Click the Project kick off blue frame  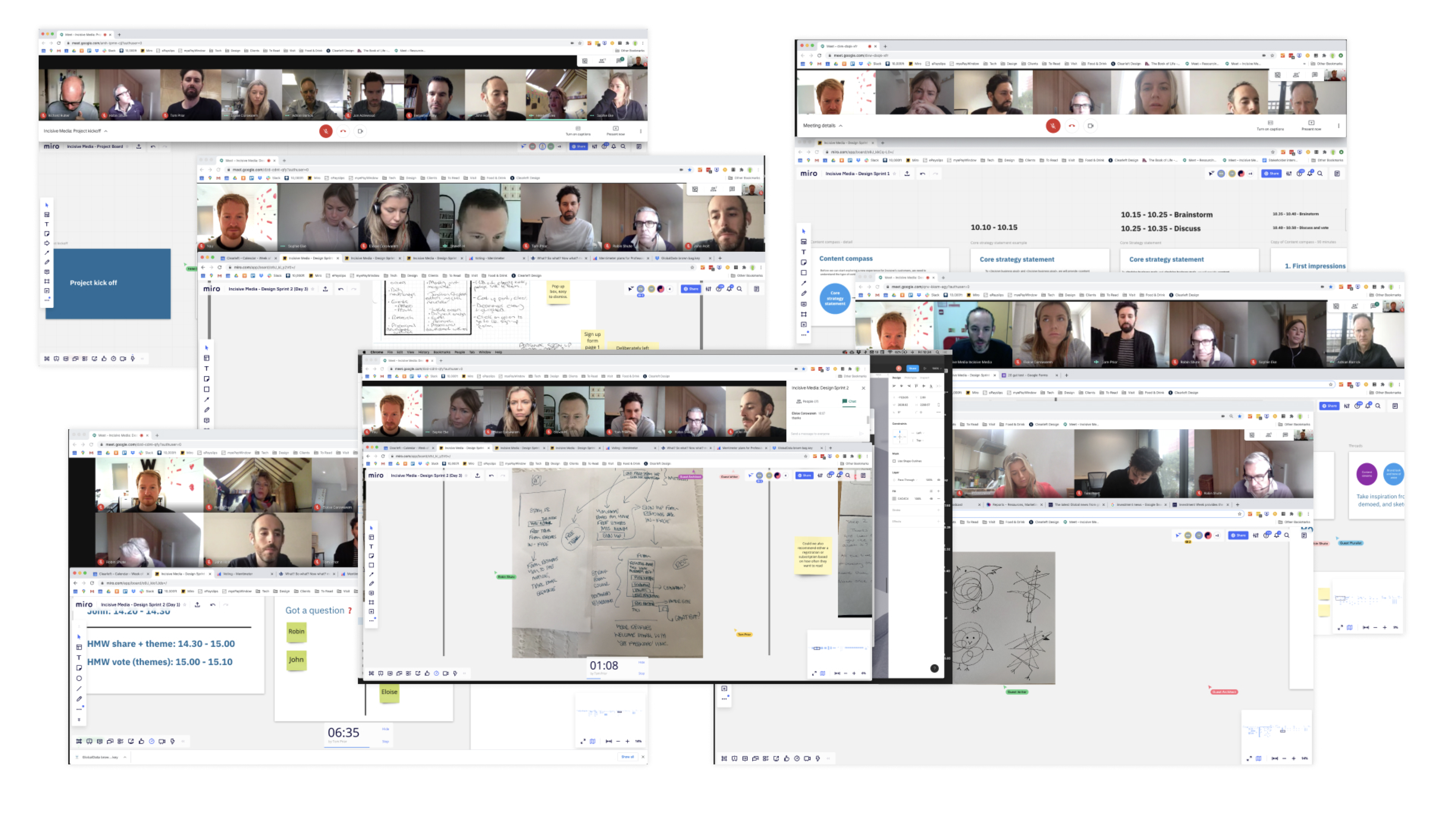(108, 284)
